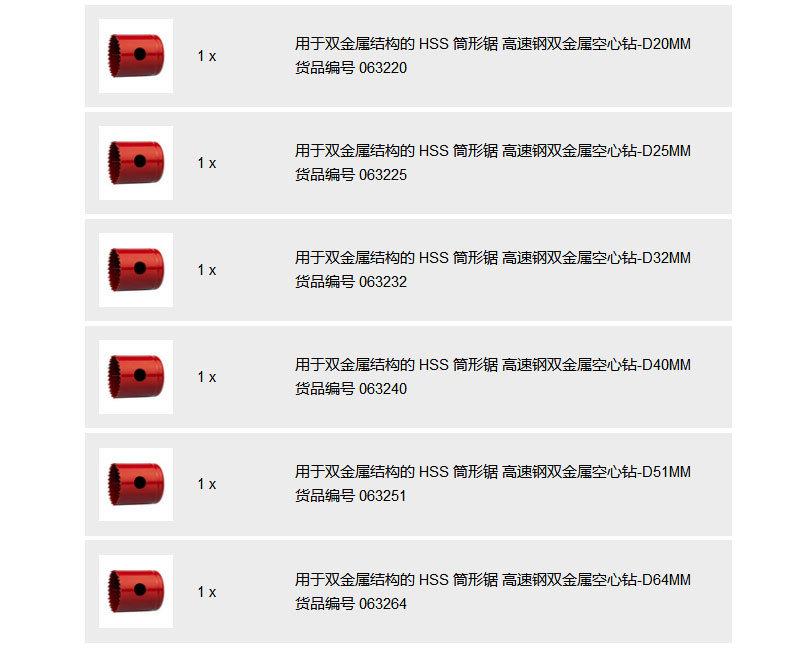Open the HSS 筒形锯 D32MM product title
The image size is (800, 650).
click(493, 258)
